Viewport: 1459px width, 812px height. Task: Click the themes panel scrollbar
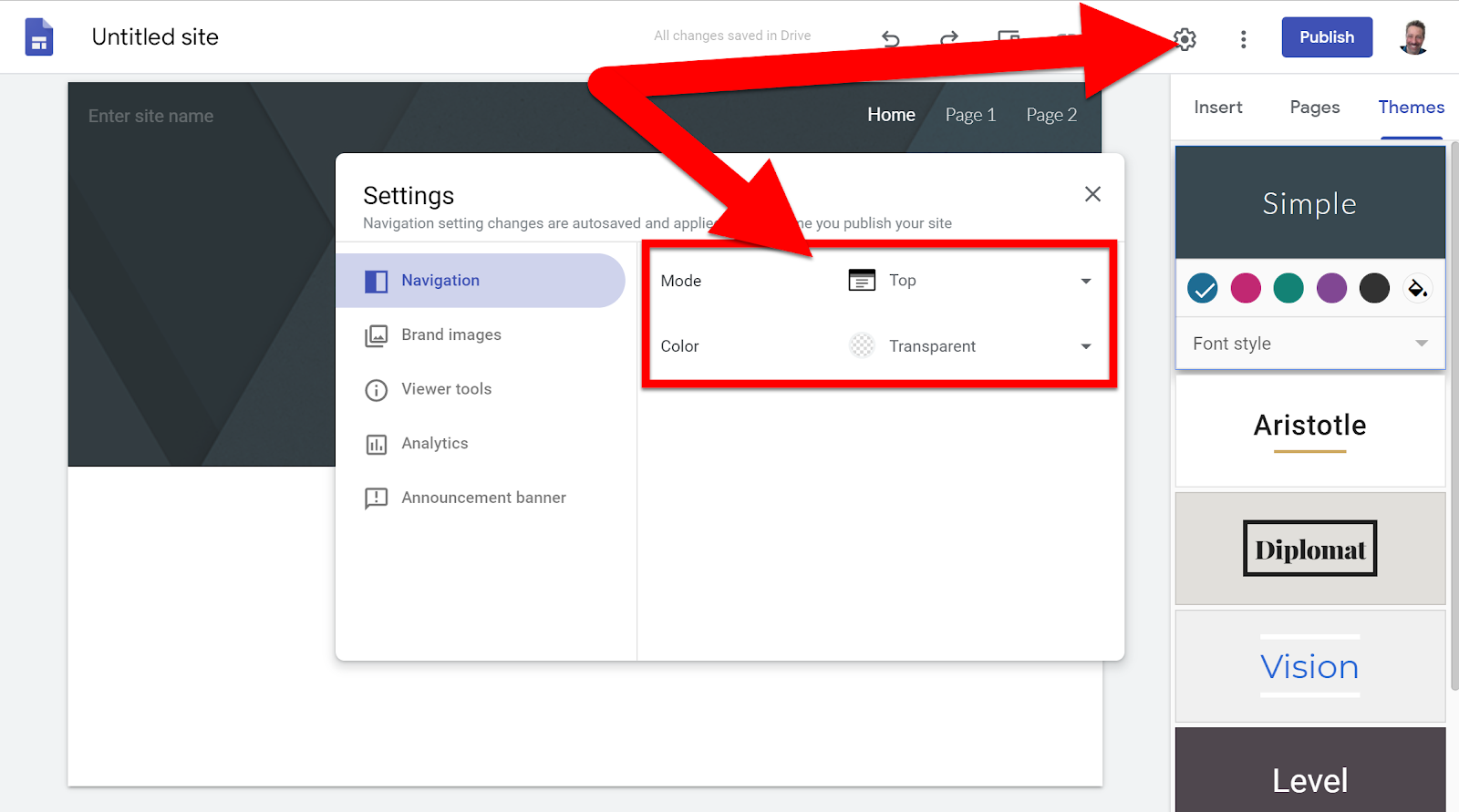click(1454, 415)
